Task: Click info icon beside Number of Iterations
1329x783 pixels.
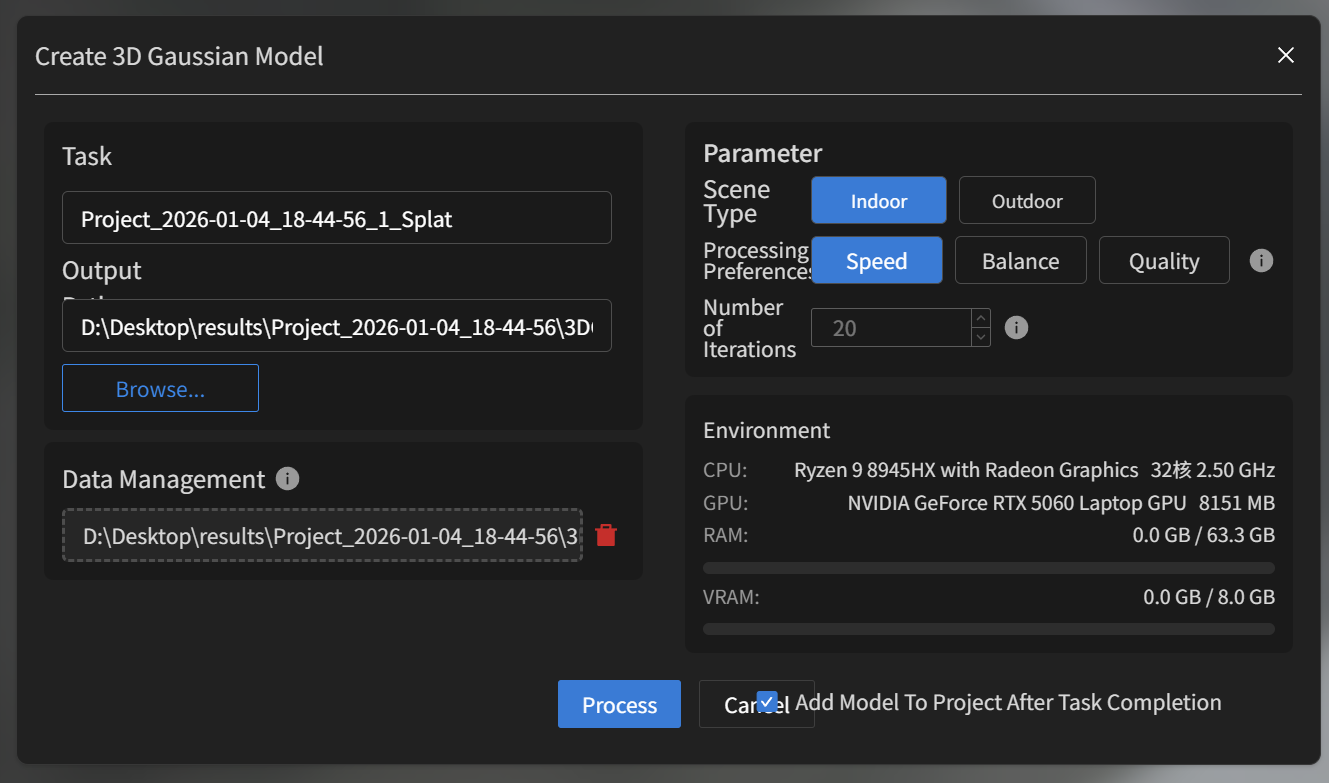Action: (x=1016, y=328)
